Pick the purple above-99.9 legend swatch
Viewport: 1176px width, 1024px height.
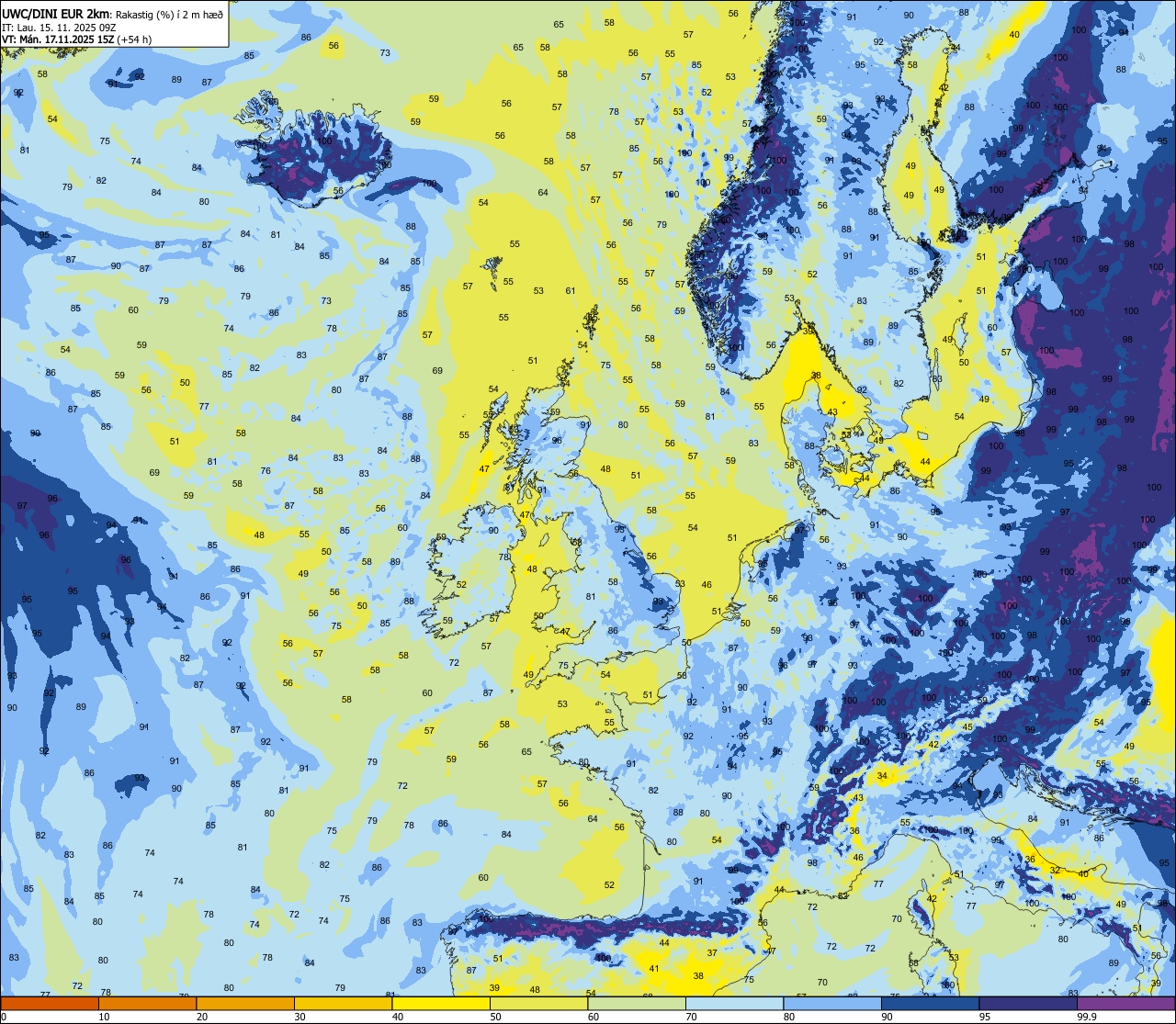point(1125,1003)
